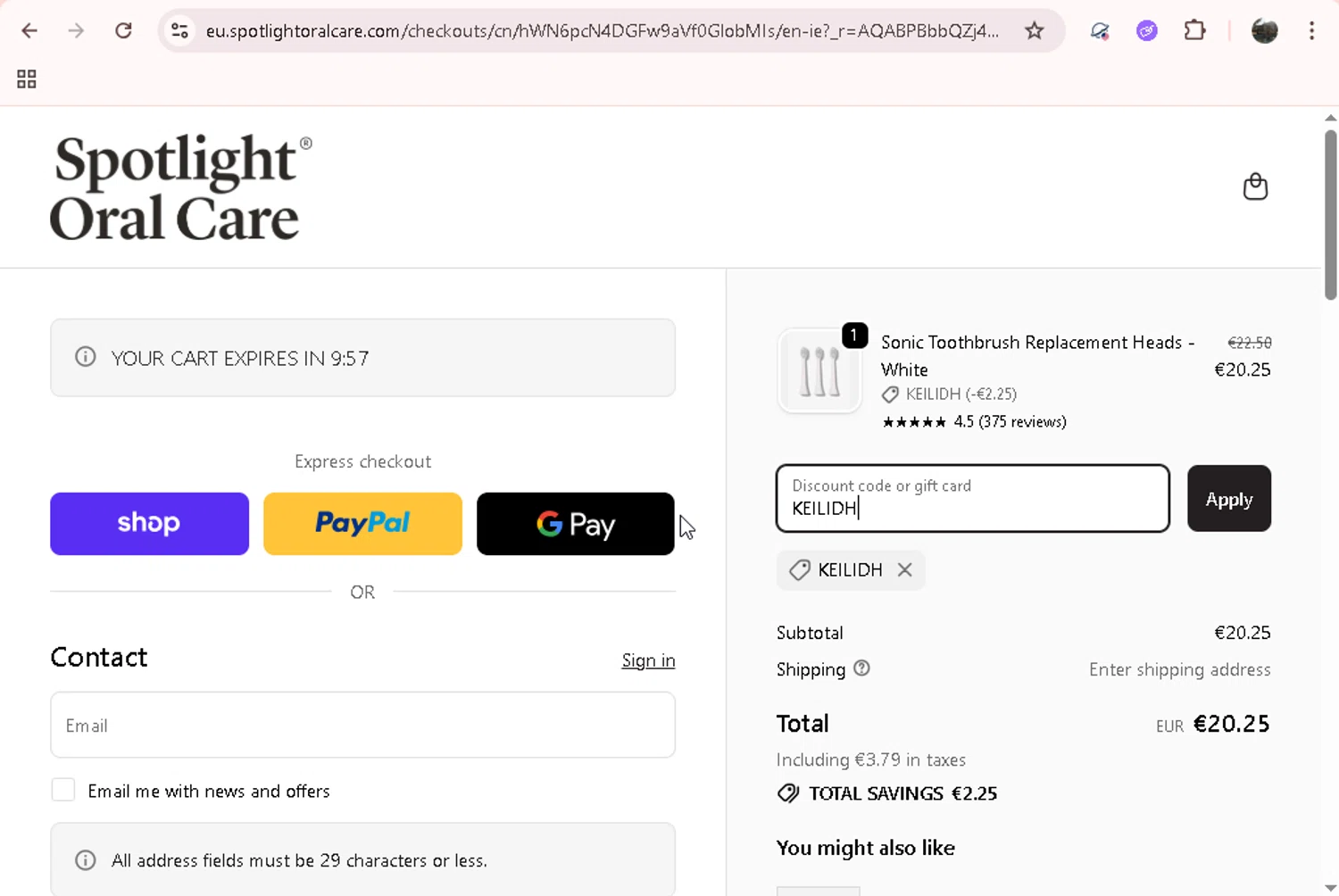Click the 'TOTAL SAVINGS €2.25' text
Screen dimensions: 1339x896
click(902, 793)
